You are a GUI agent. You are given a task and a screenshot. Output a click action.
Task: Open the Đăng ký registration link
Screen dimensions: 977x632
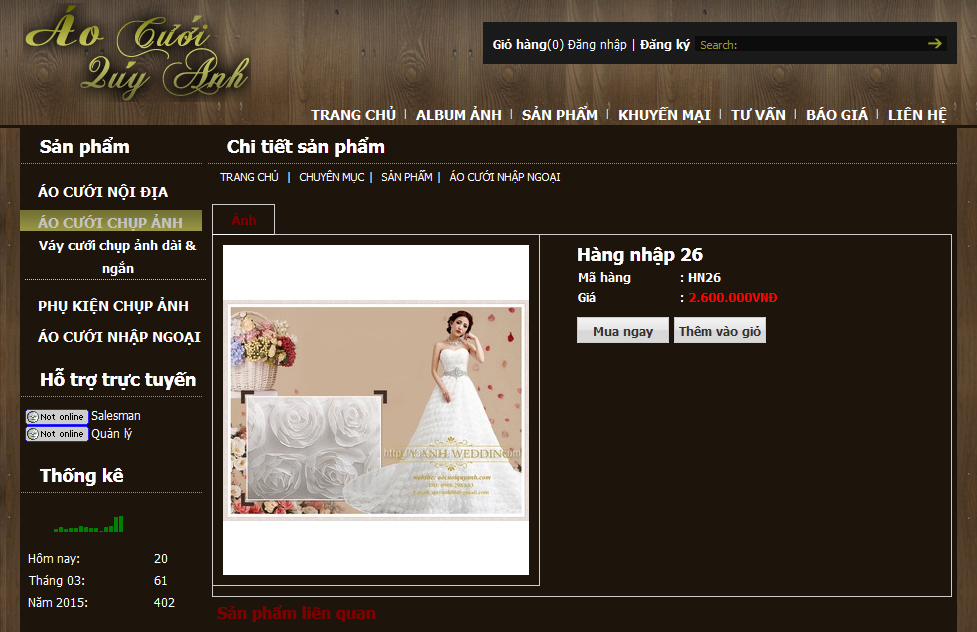[665, 44]
